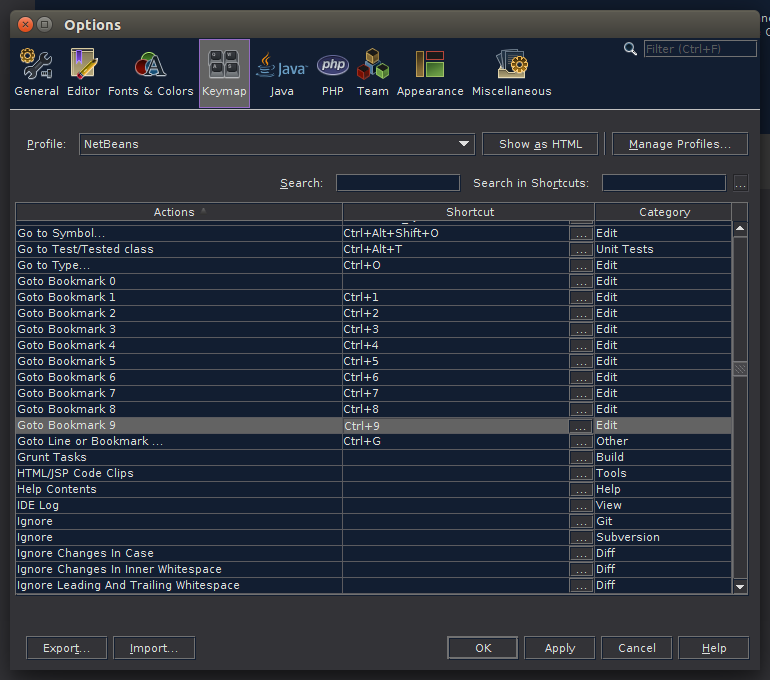Click Show as HTML button
Image resolution: width=770 pixels, height=680 pixels.
pyautogui.click(x=540, y=144)
